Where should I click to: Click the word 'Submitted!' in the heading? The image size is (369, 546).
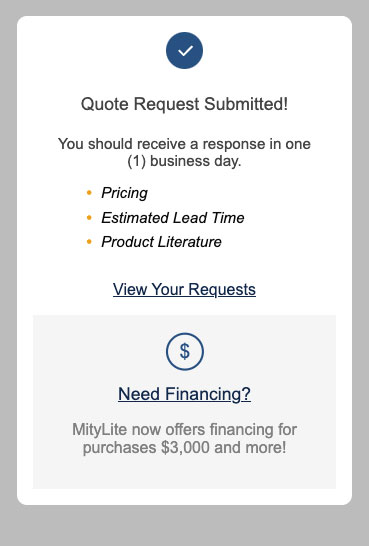[246, 104]
